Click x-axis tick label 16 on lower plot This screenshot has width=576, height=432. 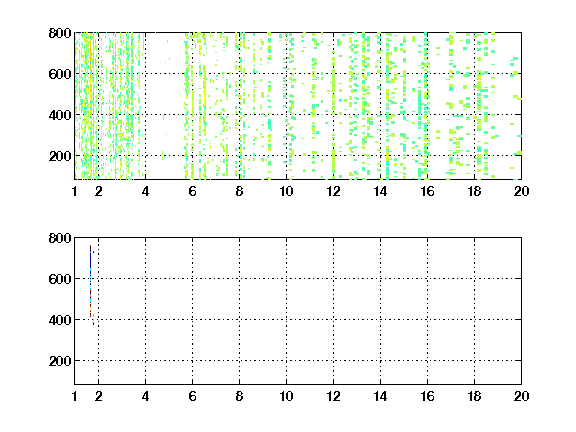[427, 396]
